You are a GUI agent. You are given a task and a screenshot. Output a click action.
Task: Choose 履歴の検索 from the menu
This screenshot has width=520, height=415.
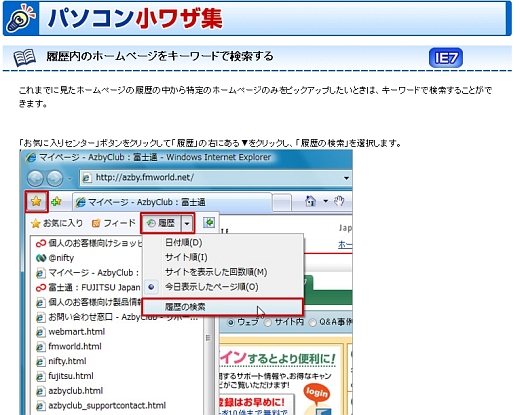point(223,307)
